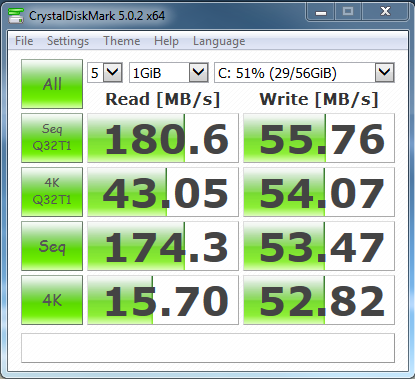Open the Settings menu
The width and height of the screenshot is (415, 379).
(68, 41)
